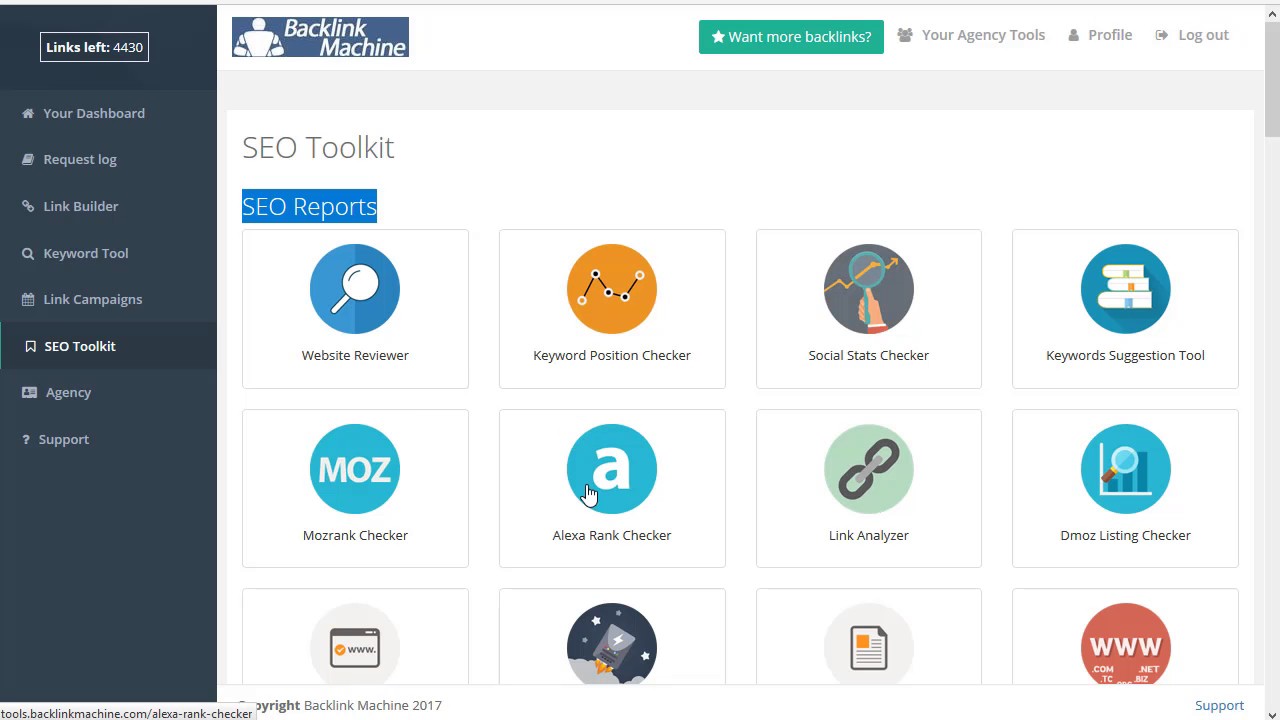Click the MOZ Mozrank Checker icon
Viewport: 1280px width, 720px height.
[x=355, y=469]
